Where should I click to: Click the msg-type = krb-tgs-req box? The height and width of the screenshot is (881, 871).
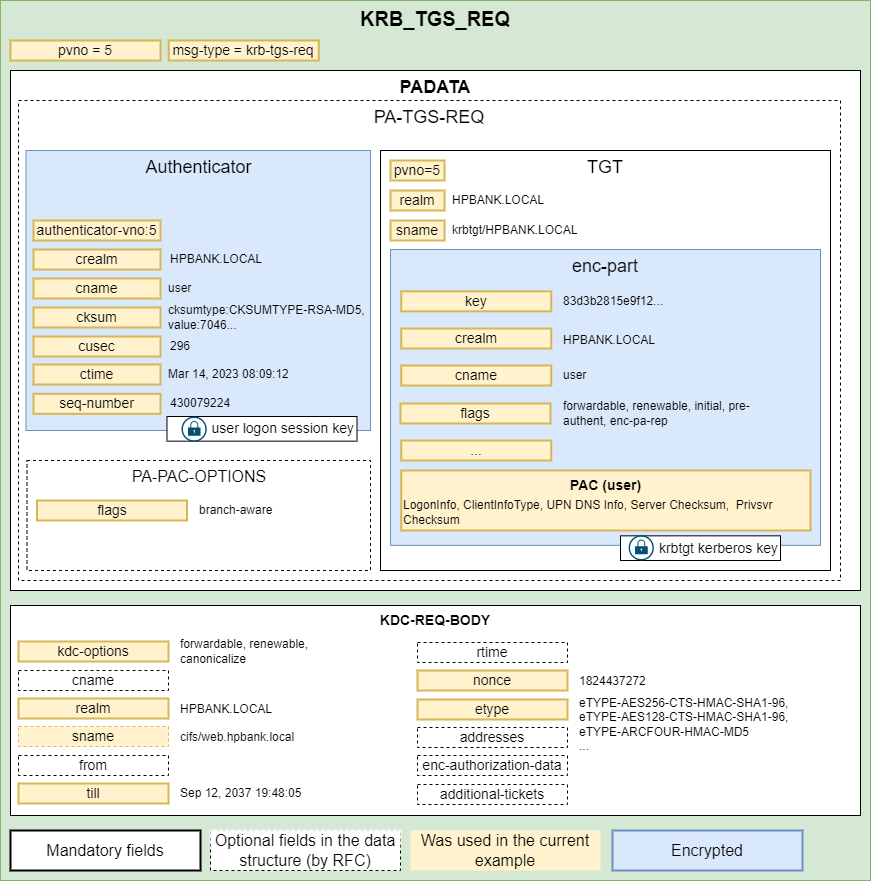coord(244,51)
